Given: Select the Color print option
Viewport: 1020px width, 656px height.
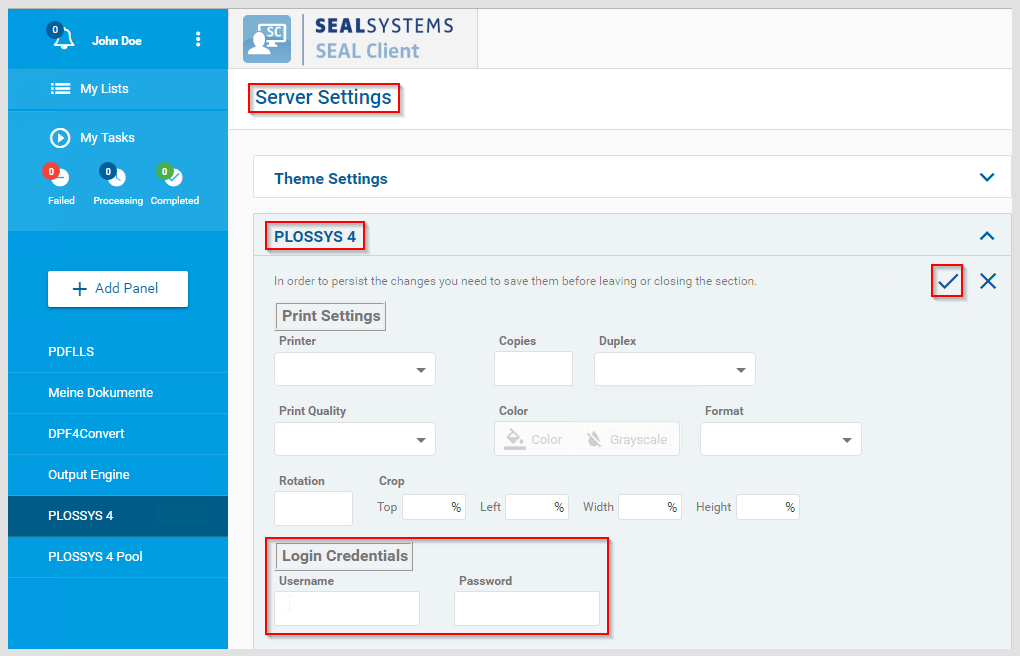Looking at the screenshot, I should point(535,439).
